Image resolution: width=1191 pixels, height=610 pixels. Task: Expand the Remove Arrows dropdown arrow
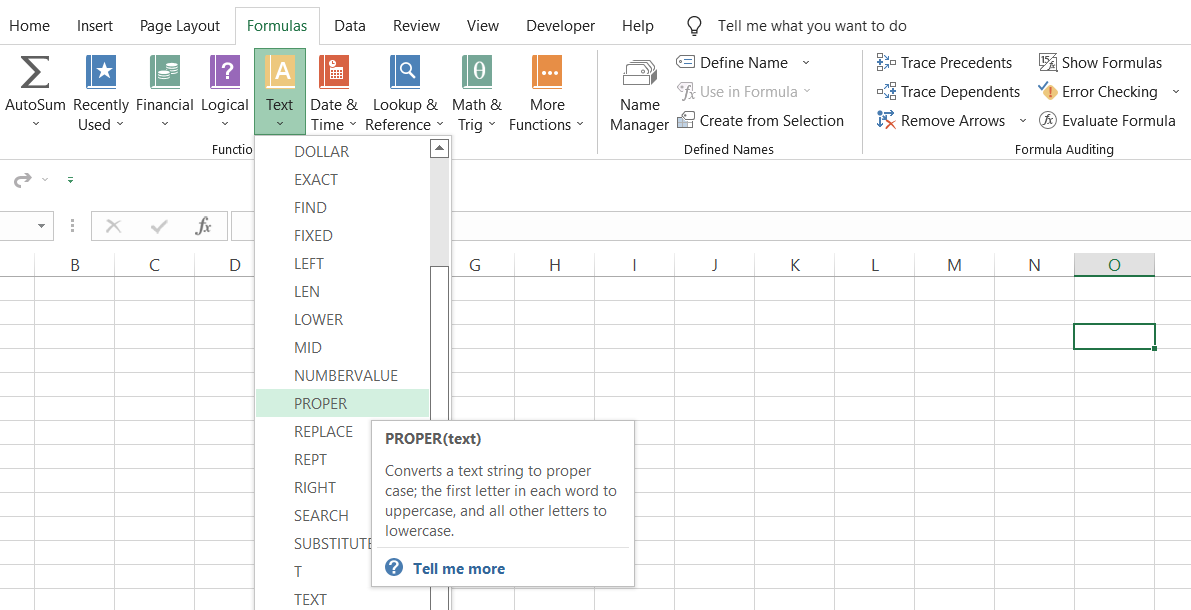(1022, 121)
